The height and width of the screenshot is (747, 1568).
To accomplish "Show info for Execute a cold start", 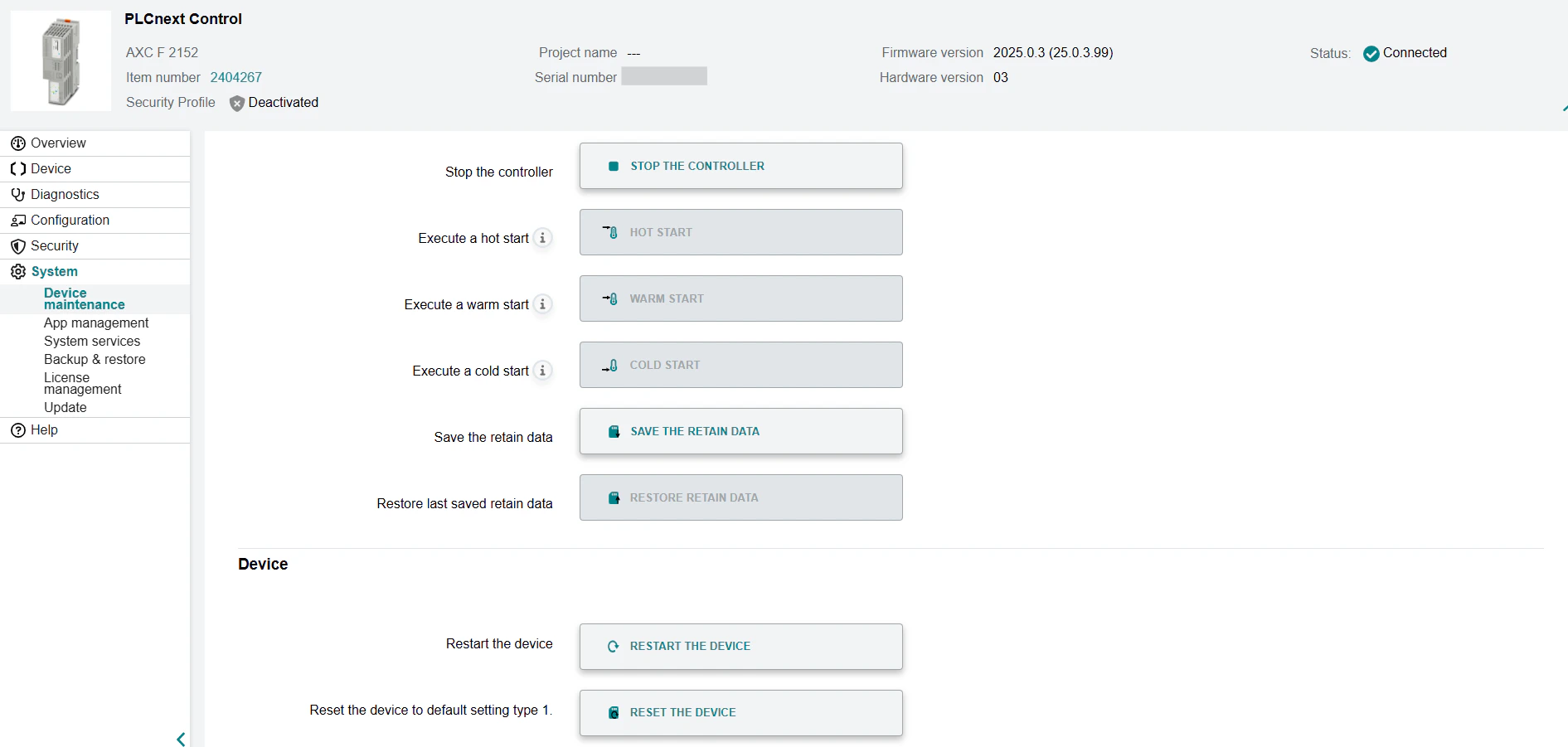I will [543, 371].
